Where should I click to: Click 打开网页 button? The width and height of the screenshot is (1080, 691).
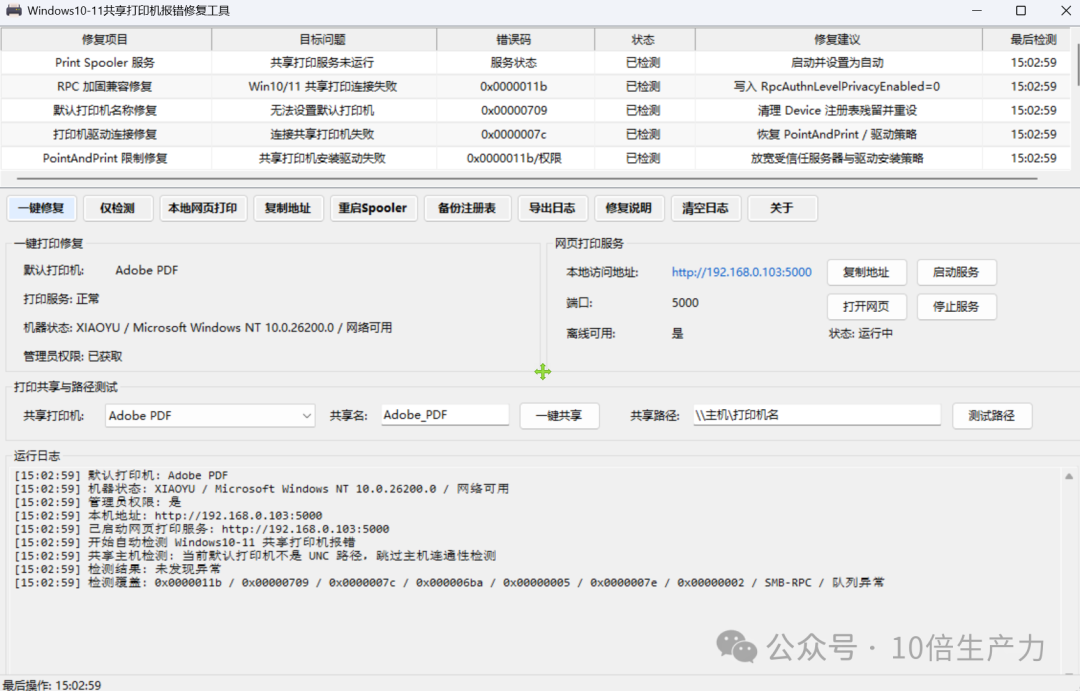click(x=866, y=307)
